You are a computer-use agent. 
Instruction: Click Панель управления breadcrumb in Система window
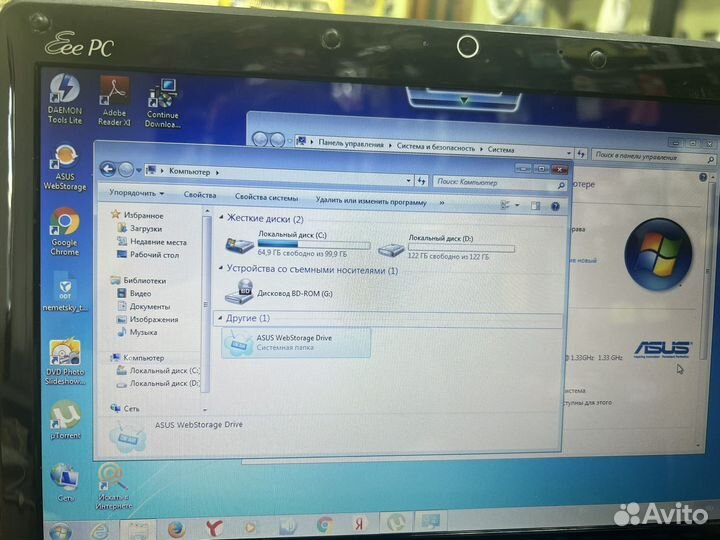point(351,144)
